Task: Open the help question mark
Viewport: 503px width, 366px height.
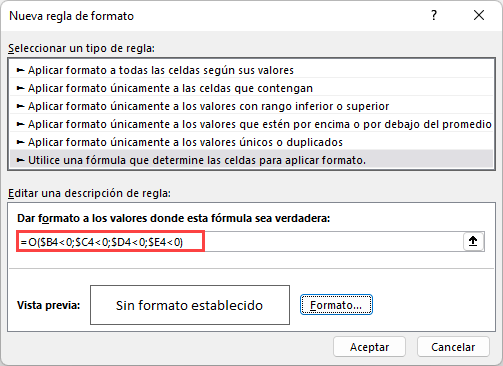Action: 434,15
